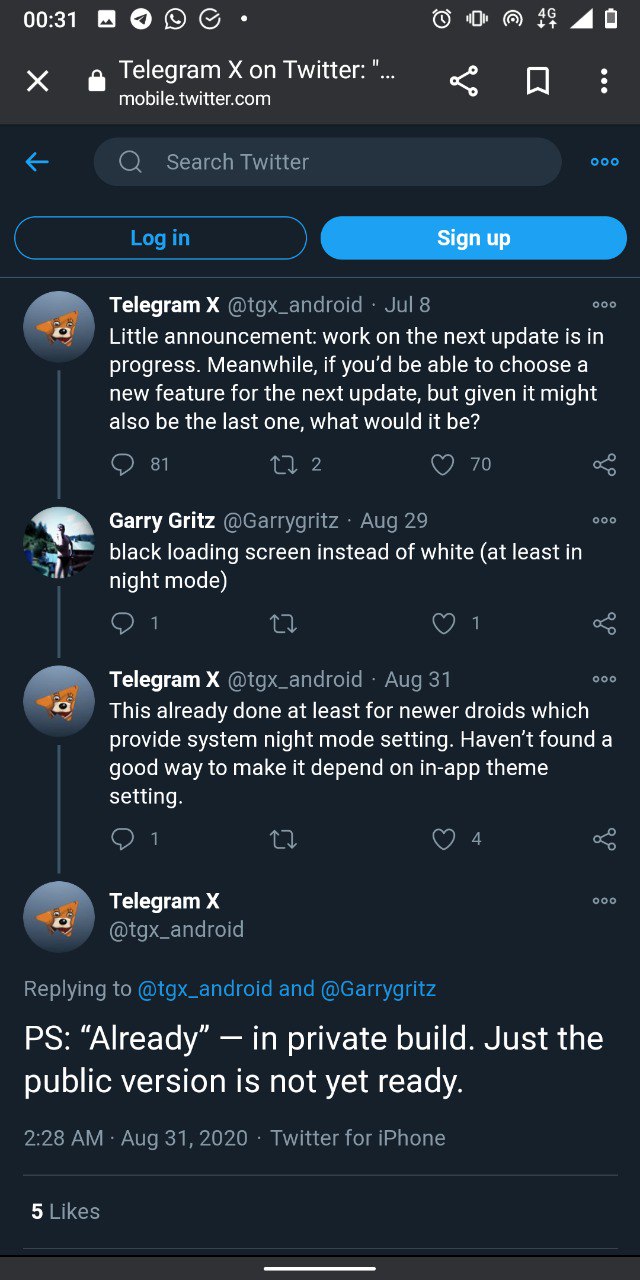Open the Twitter for iPhone source link
Viewport: 640px width, 1280px height.
[x=358, y=1138]
